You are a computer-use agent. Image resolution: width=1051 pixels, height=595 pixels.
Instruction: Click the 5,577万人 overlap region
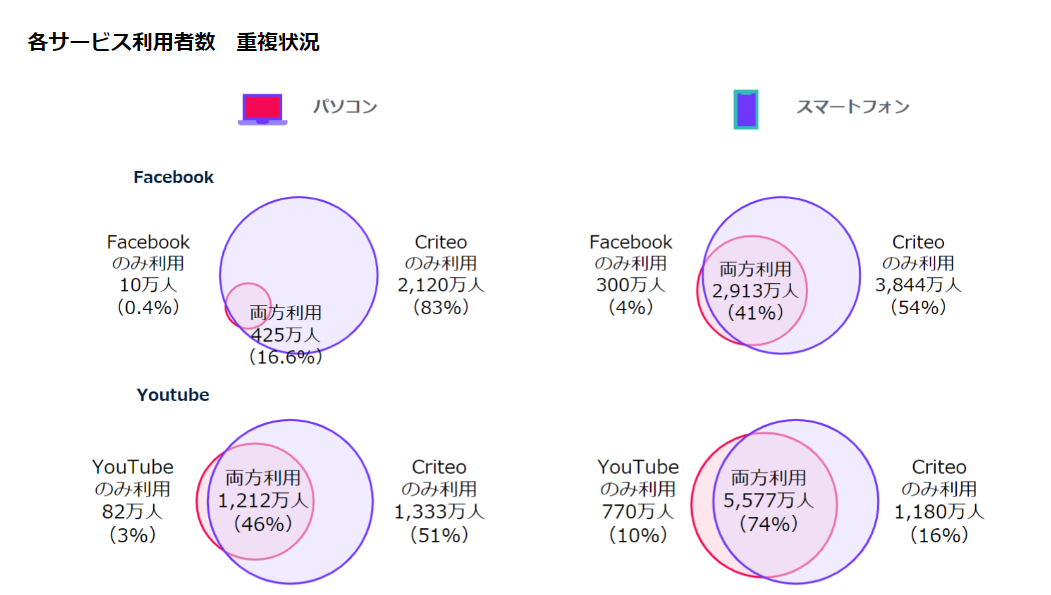coord(768,500)
